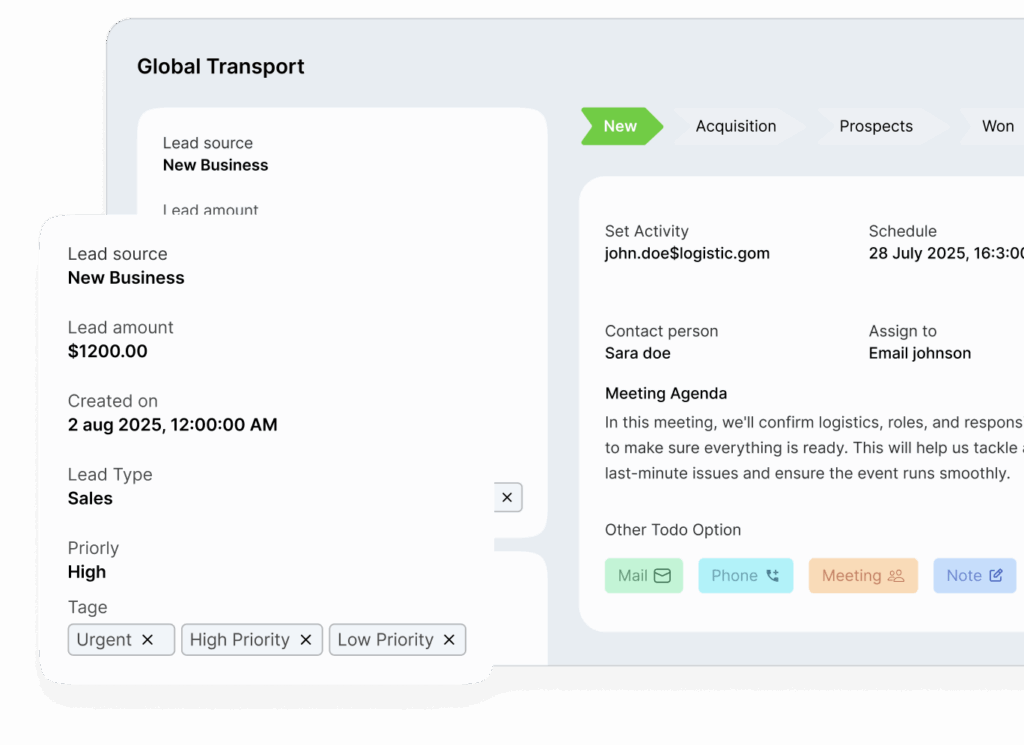Click the phone call icon
Viewport: 1024px width, 745px height.
click(772, 576)
